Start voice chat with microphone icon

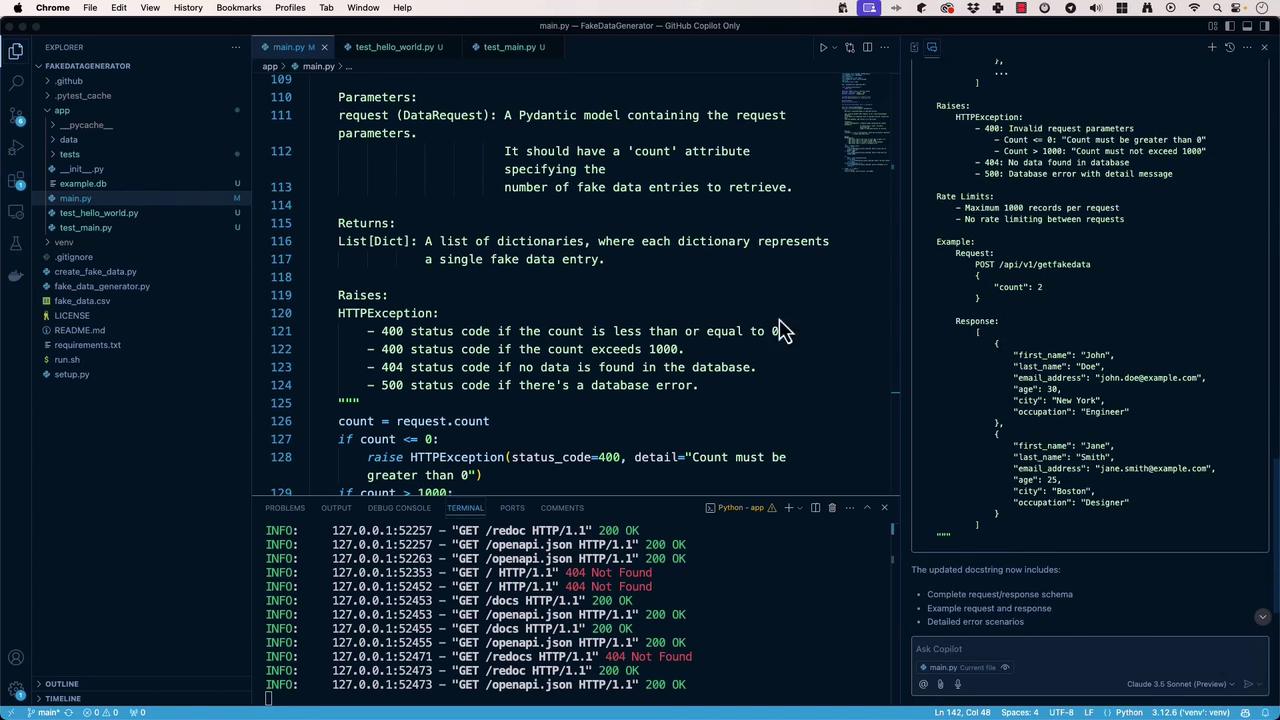tap(957, 684)
